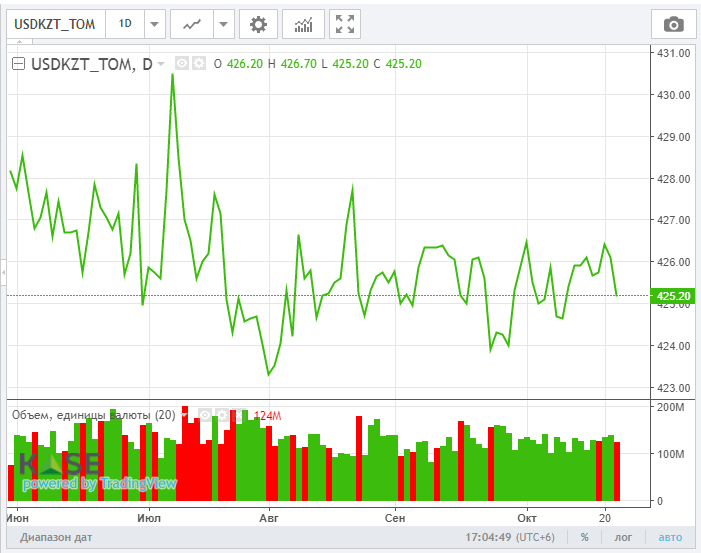Click the 1D timeframe button

(x=124, y=24)
